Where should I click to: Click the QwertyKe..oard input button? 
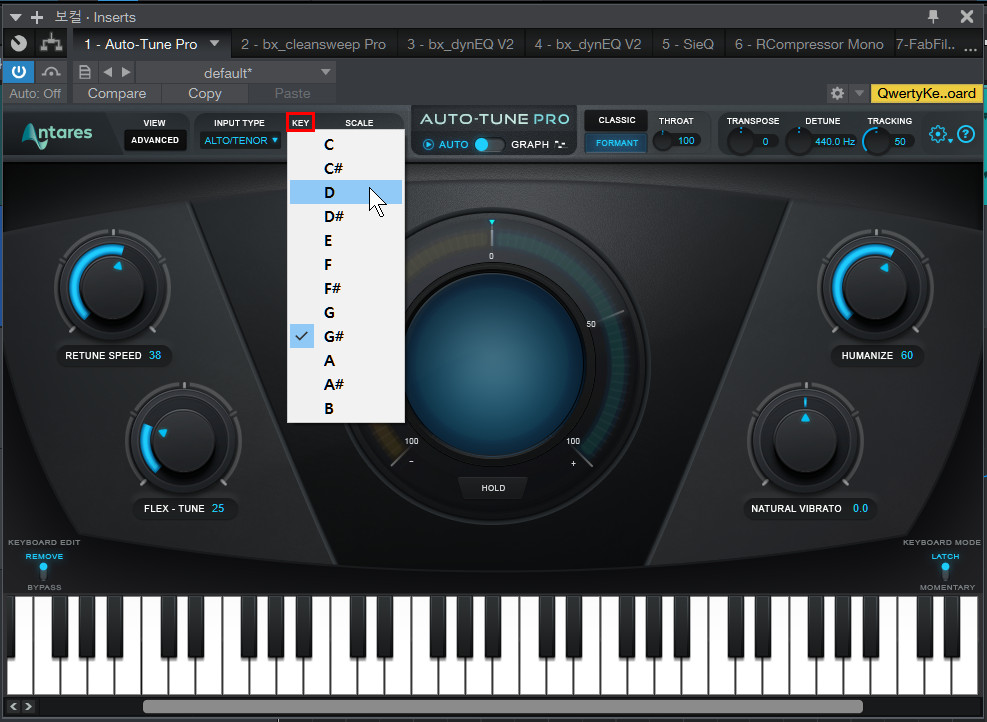point(926,93)
